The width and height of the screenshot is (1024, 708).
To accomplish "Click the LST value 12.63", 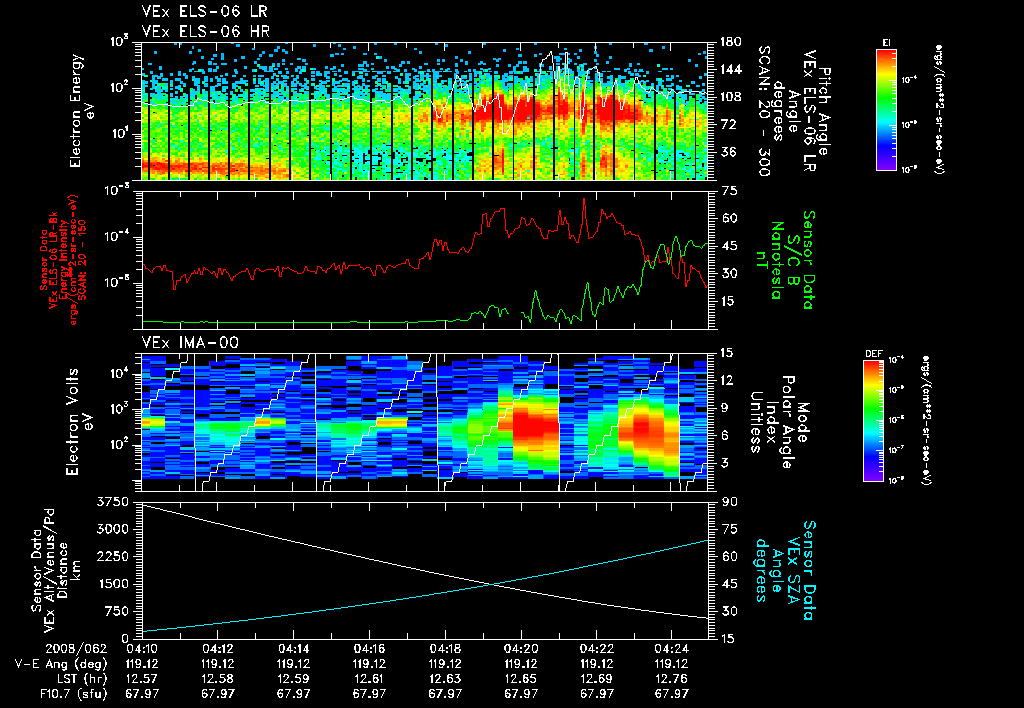I will pos(445,679).
